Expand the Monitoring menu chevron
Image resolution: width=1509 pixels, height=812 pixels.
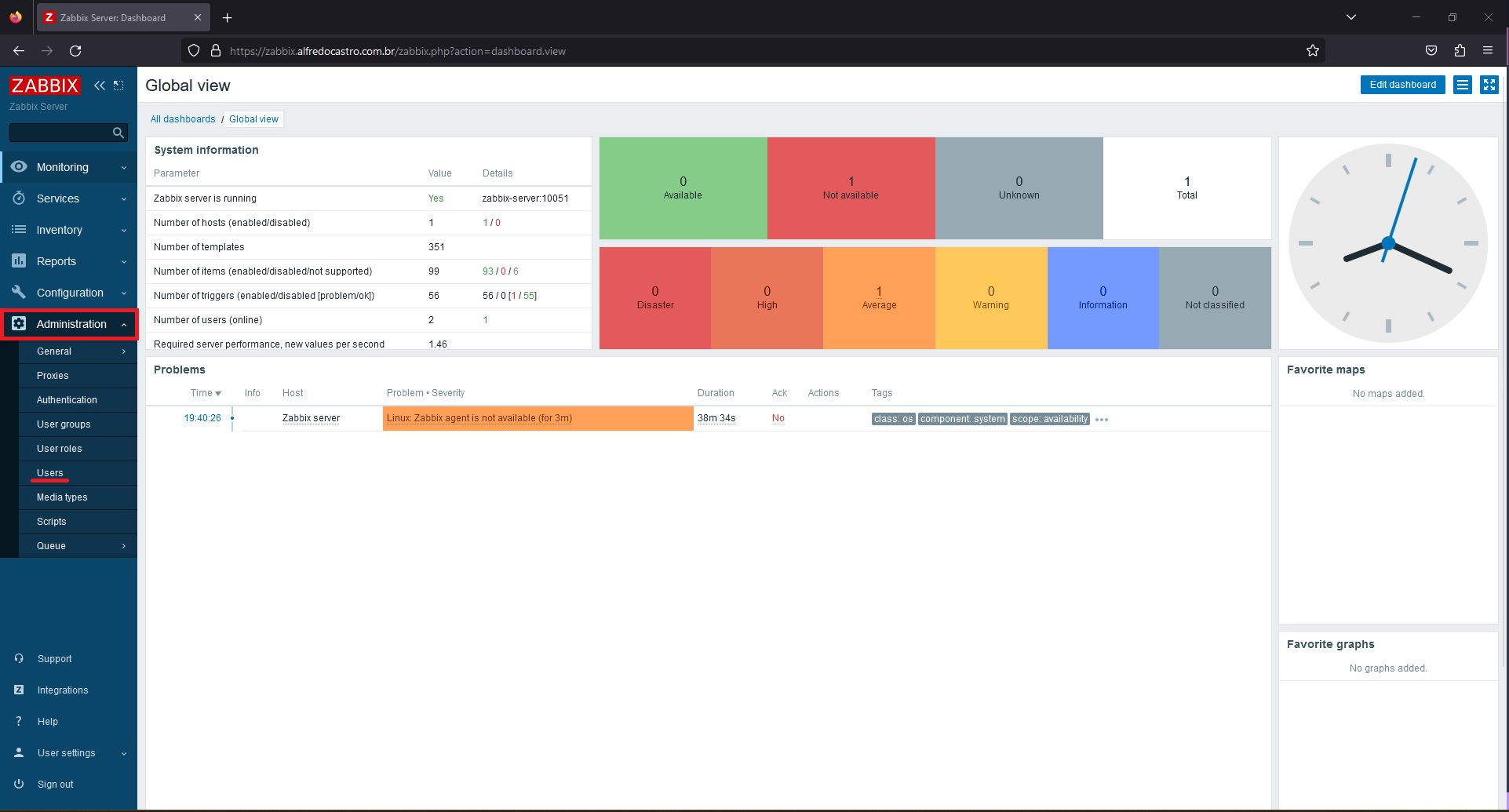click(x=124, y=167)
